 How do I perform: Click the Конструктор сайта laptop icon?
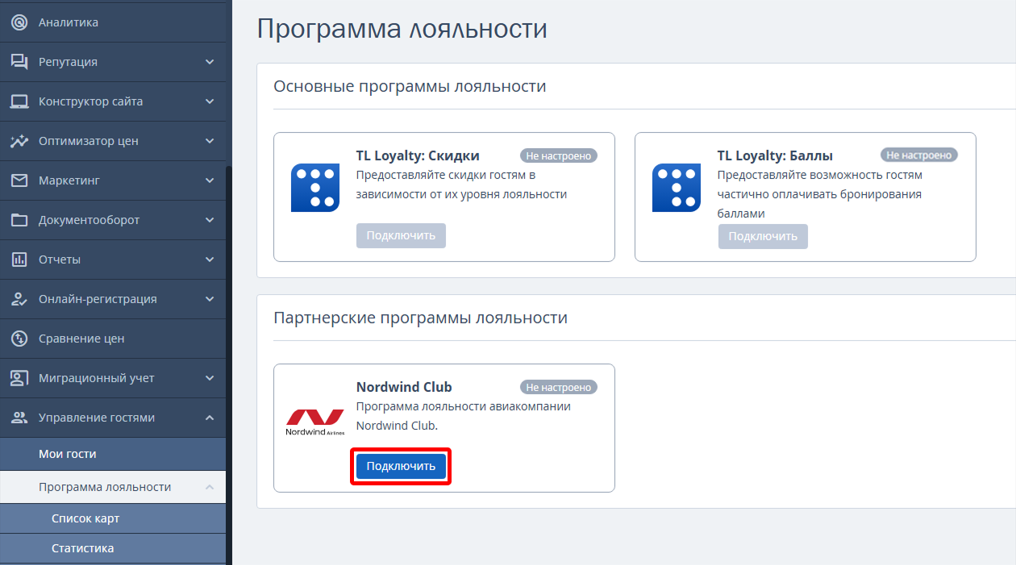click(19, 102)
